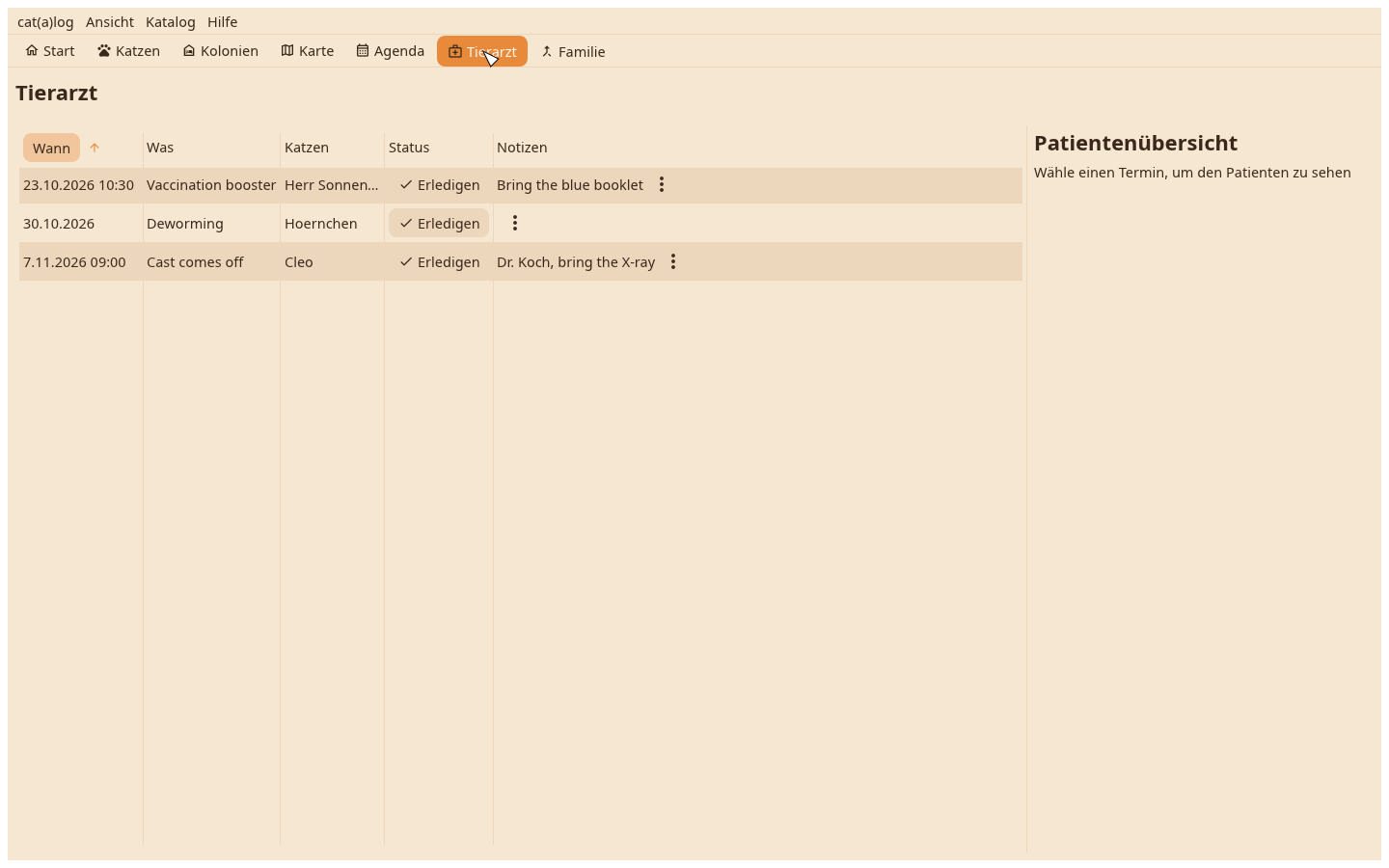Mark Vaccination booster as Erledigen

(439, 184)
